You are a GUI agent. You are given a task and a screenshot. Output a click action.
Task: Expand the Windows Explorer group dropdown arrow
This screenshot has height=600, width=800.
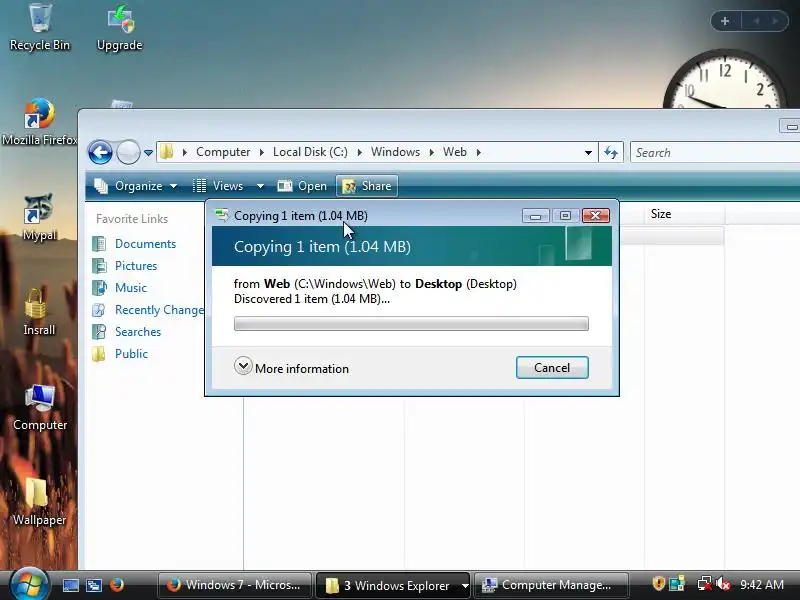point(465,586)
